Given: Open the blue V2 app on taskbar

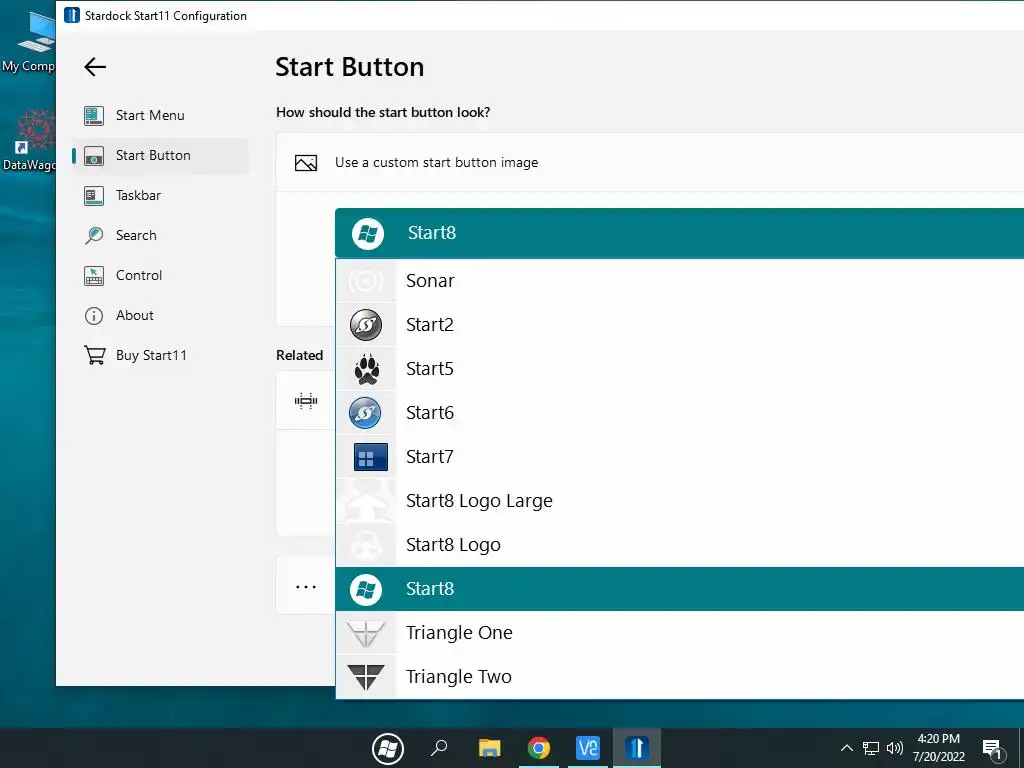Looking at the screenshot, I should (588, 748).
